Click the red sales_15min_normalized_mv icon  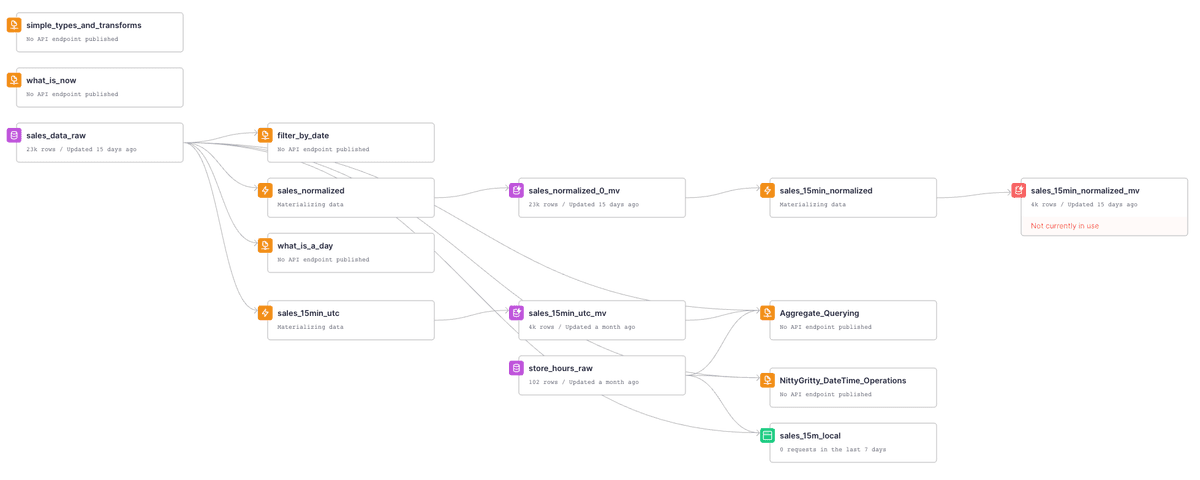tap(1018, 190)
